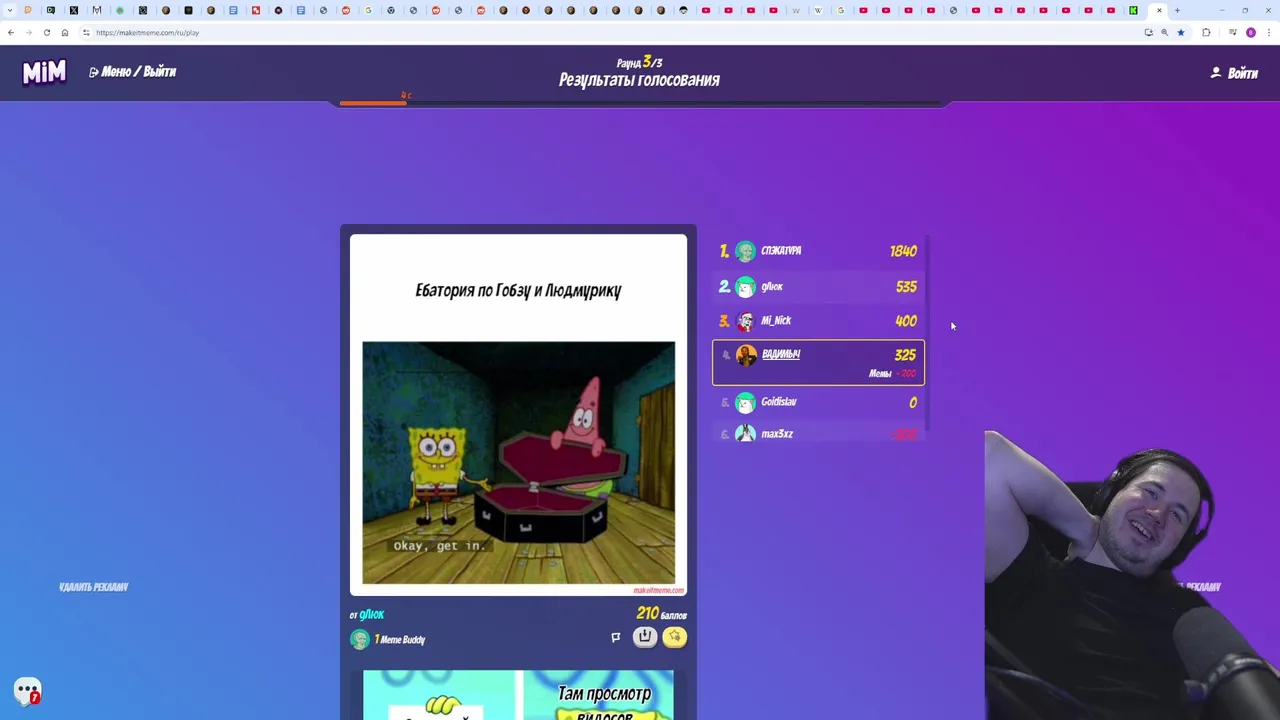Screen dimensions: 1280x720
Task: Click the browser profile avatar
Action: click(x=1251, y=33)
